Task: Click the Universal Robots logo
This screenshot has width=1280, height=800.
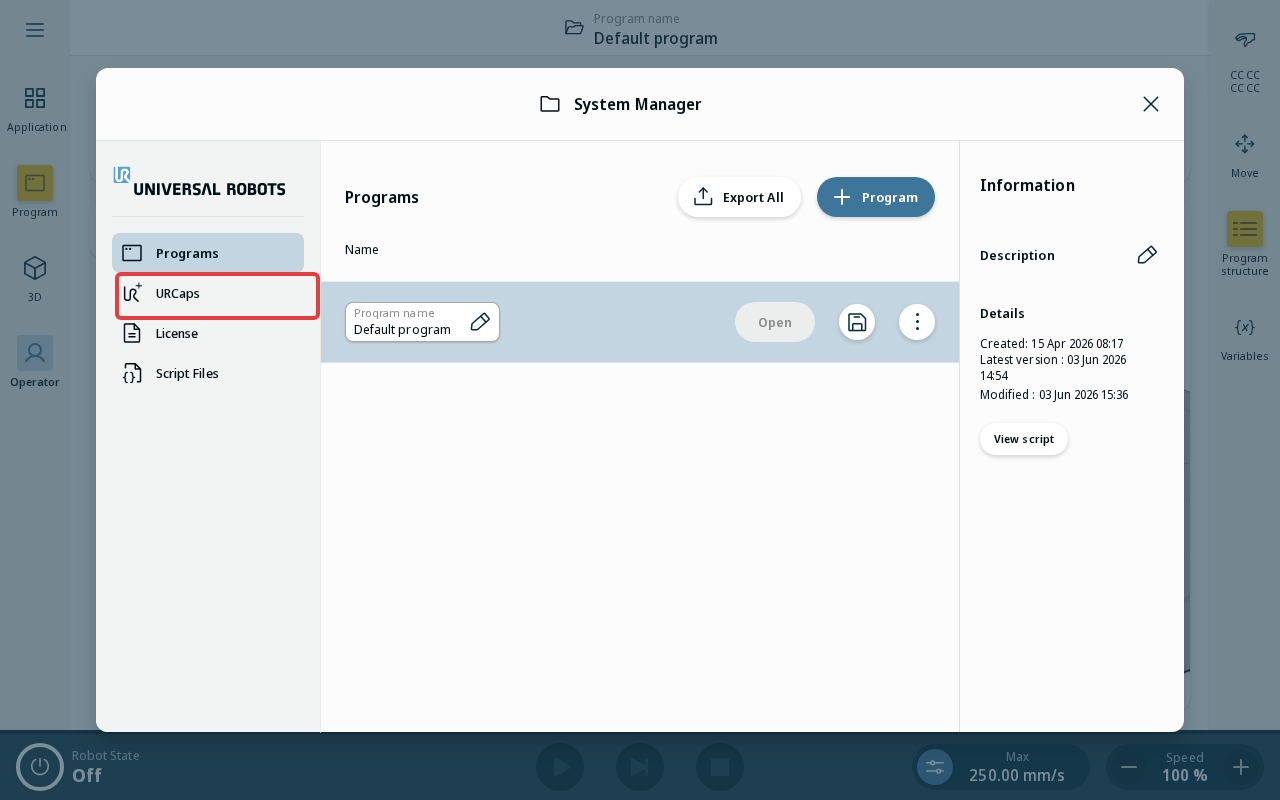Action: coord(200,181)
